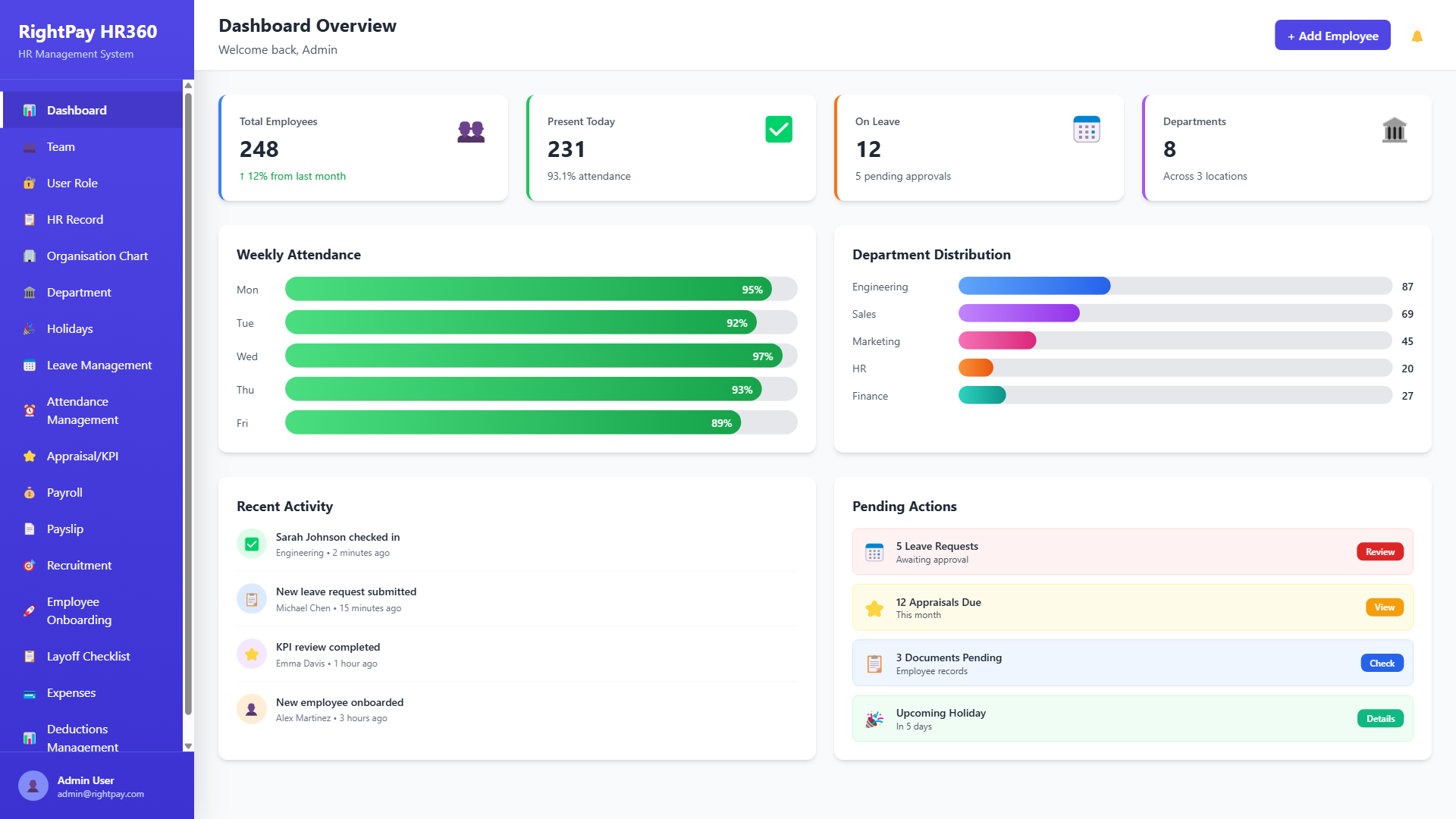Click the Present Today green checkmark
This screenshot has width=1456, height=819.
pos(779,130)
